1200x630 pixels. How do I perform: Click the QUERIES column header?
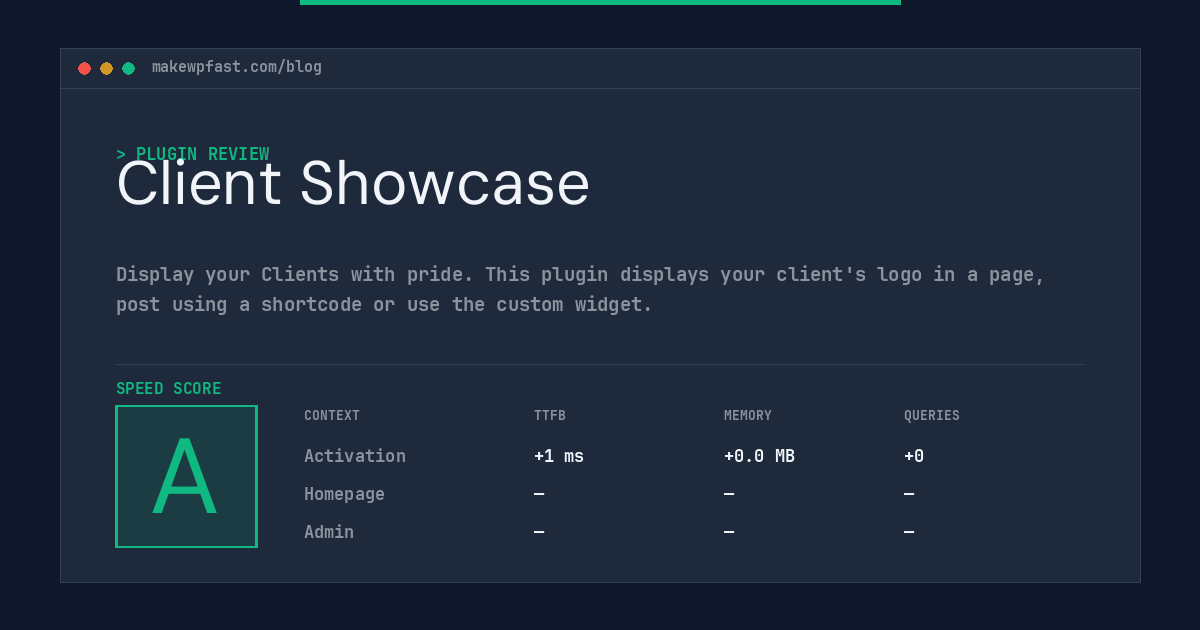(x=932, y=416)
